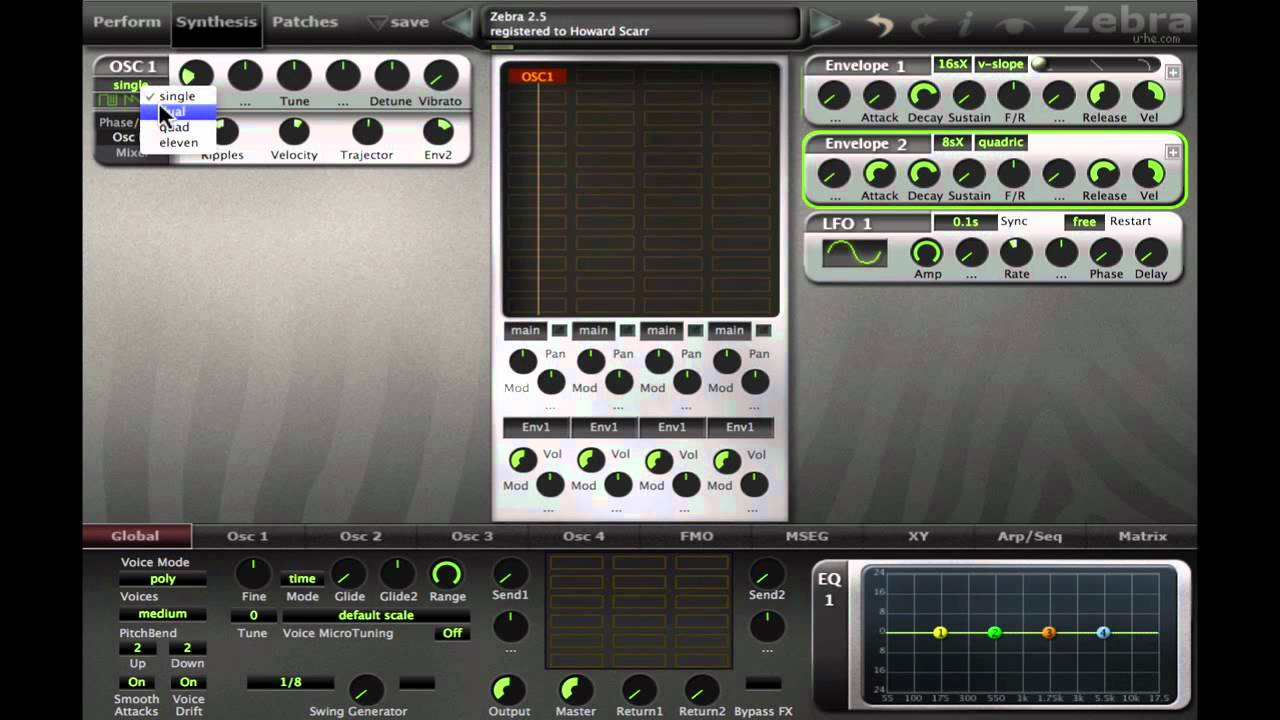Toggle Voice MicroTuning Off switch

(x=453, y=633)
